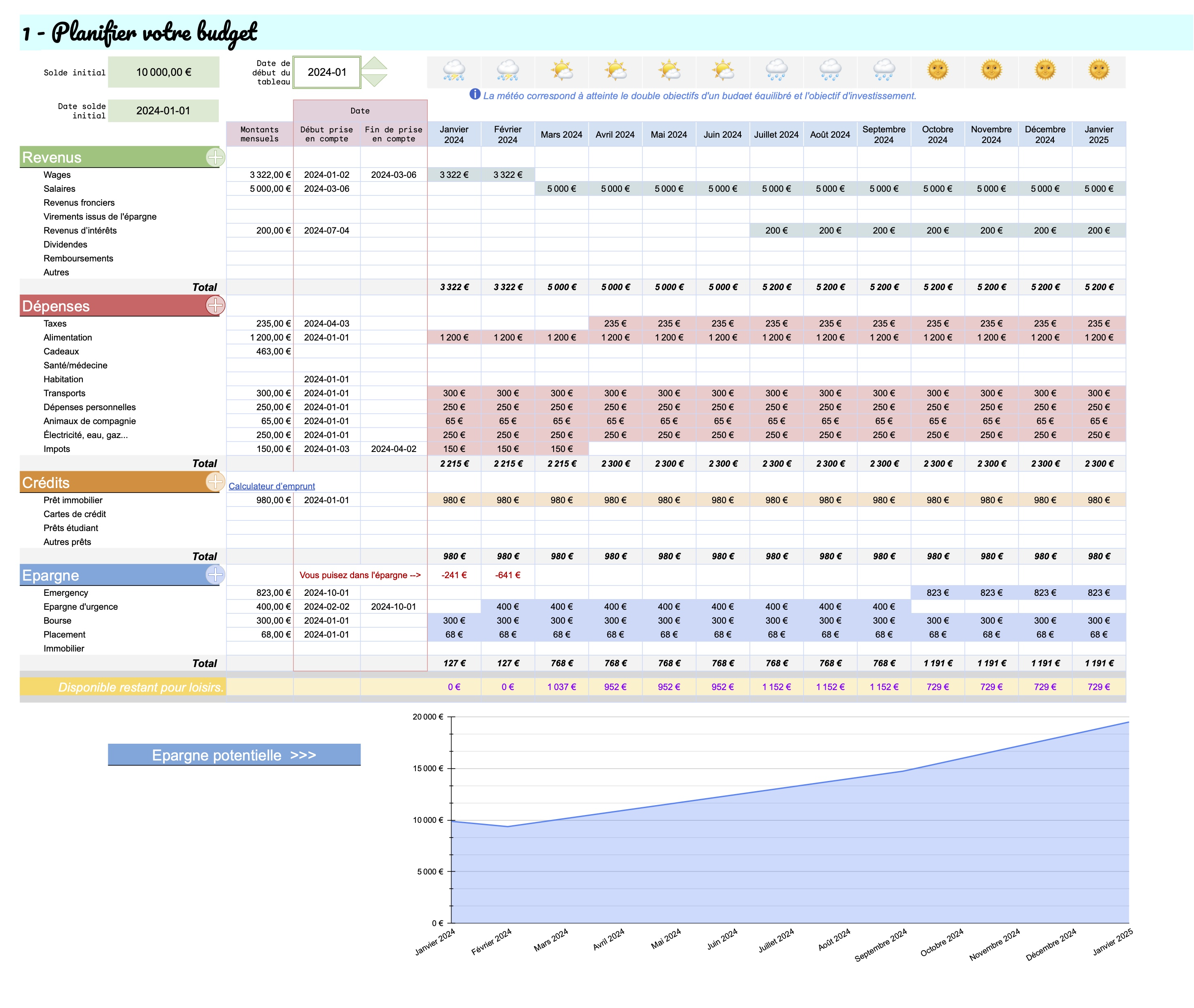Switch to the Janvier 2025 column header
Image resolution: width=1194 pixels, height=1008 pixels.
click(x=1100, y=134)
